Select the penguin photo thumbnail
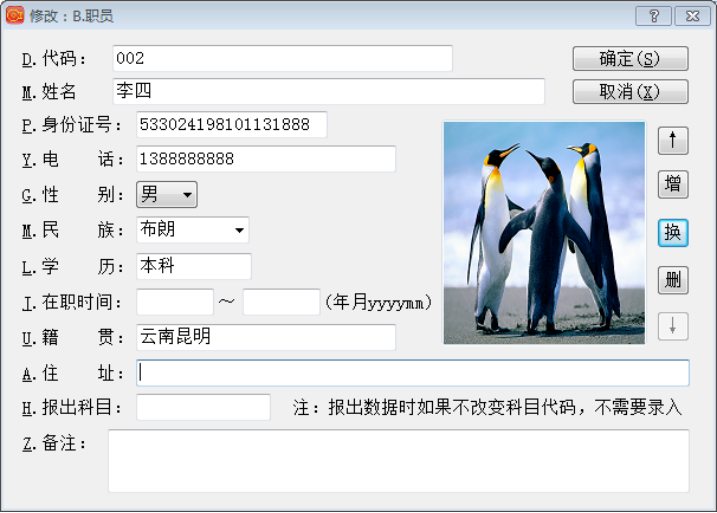This screenshot has height=513, width=717. (544, 232)
